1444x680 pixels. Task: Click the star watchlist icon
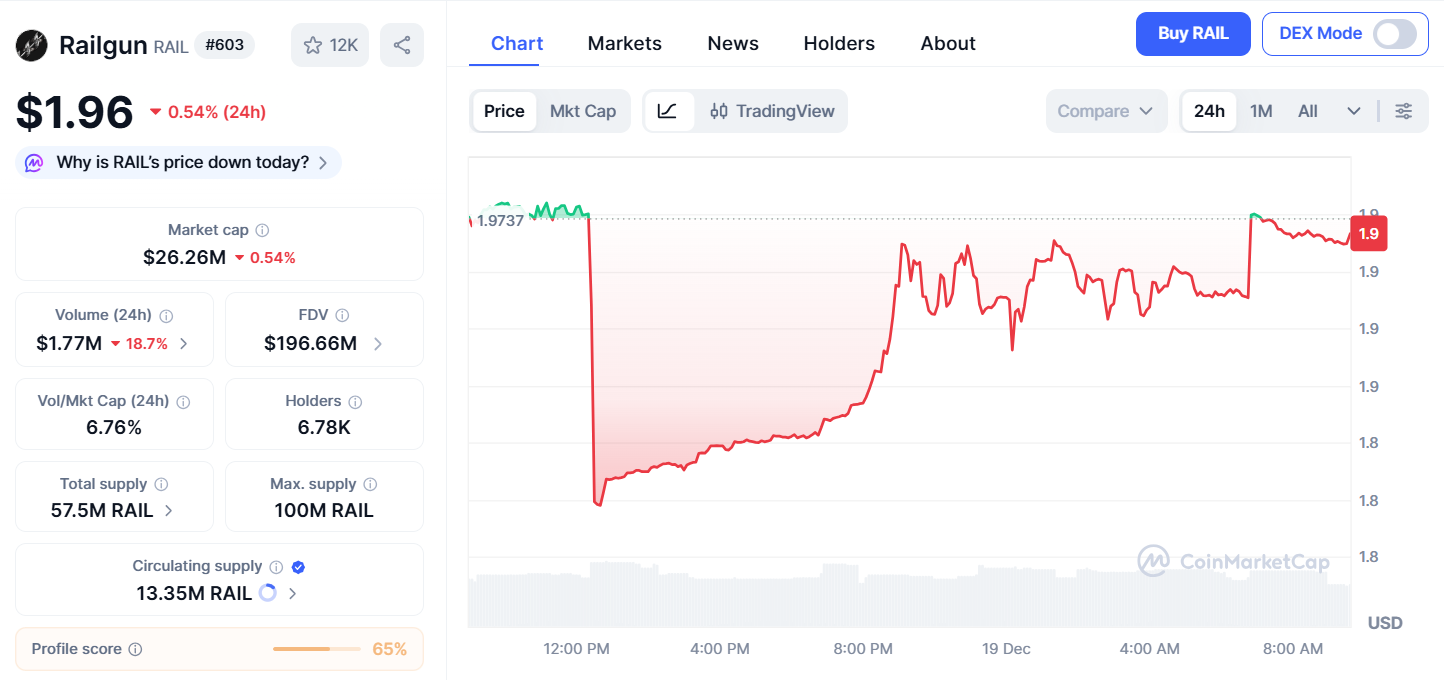[313, 45]
